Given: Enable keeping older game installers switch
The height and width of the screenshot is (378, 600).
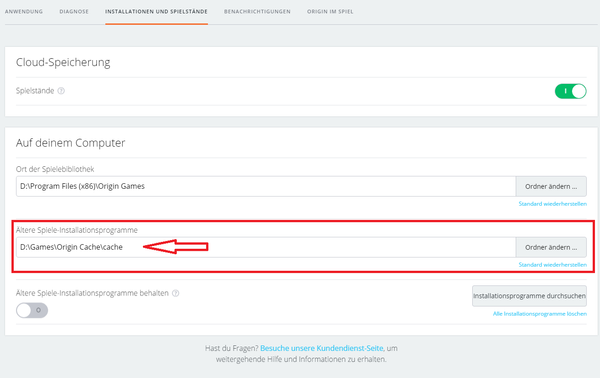Looking at the screenshot, I should click(32, 310).
